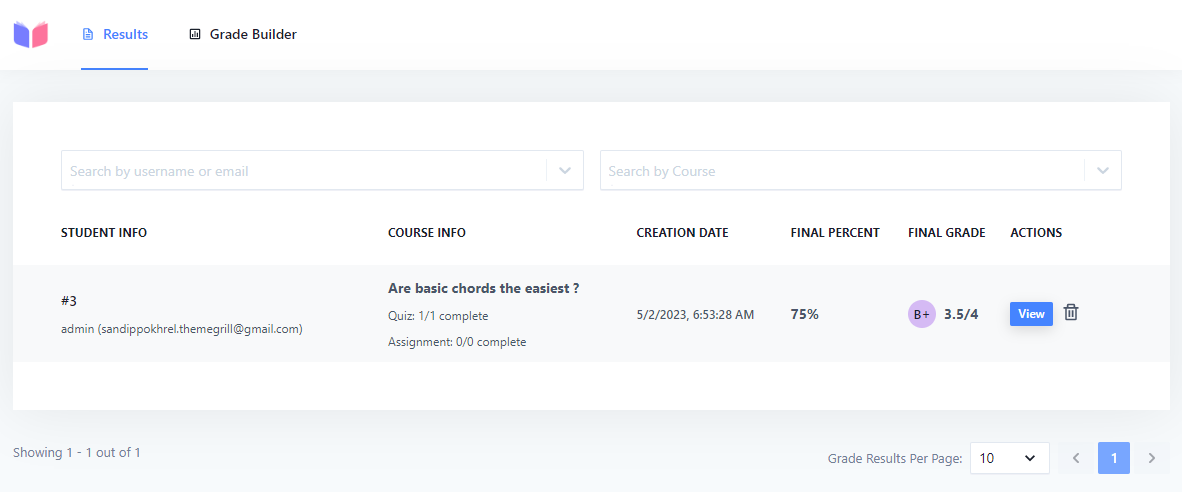Switch to the Grade Builder tab
This screenshot has height=492, width=1182.
point(243,35)
